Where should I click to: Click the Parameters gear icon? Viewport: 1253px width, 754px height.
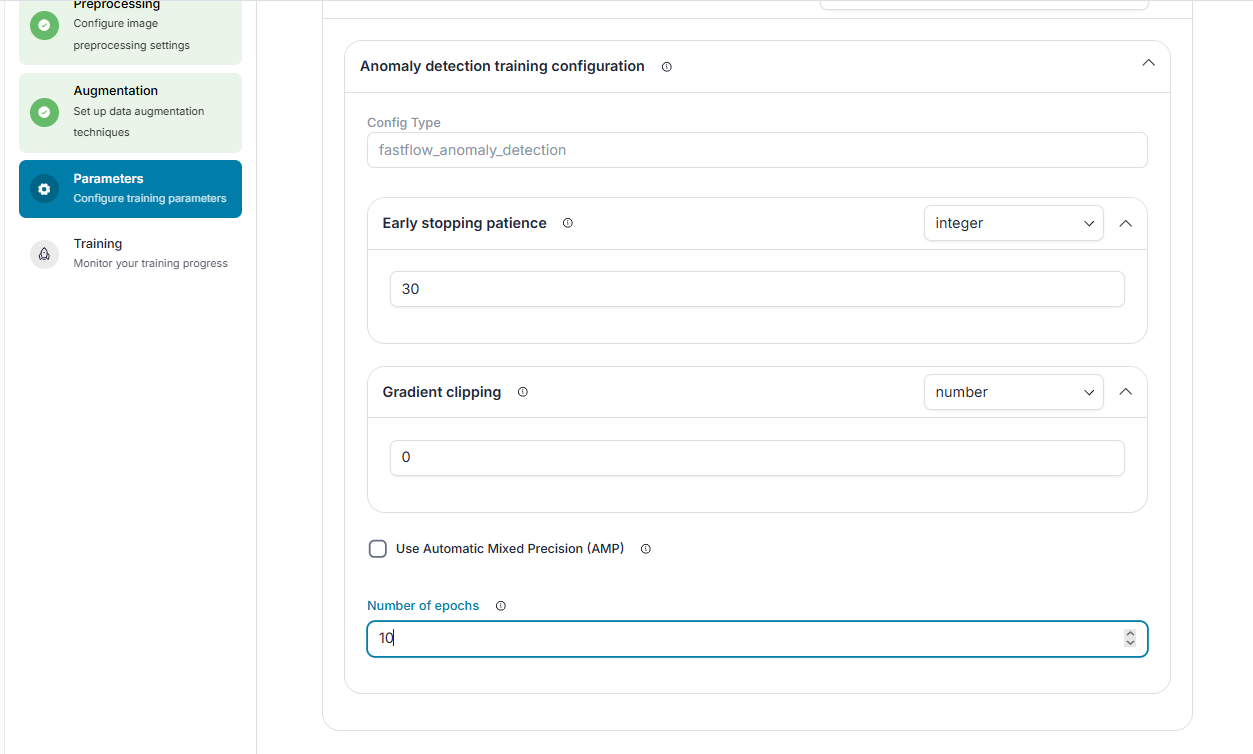(x=44, y=189)
